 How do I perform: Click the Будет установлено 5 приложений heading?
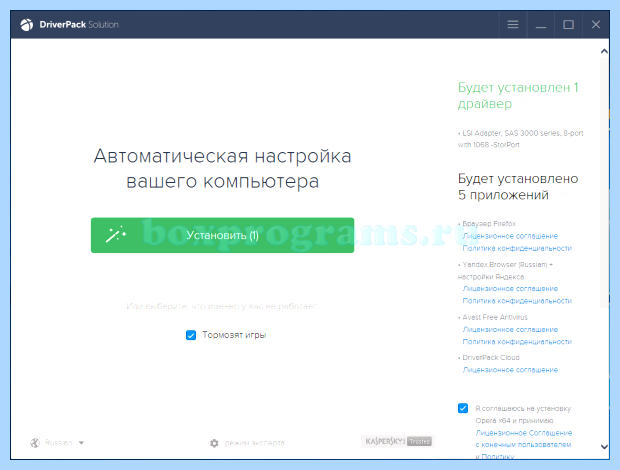point(518,187)
